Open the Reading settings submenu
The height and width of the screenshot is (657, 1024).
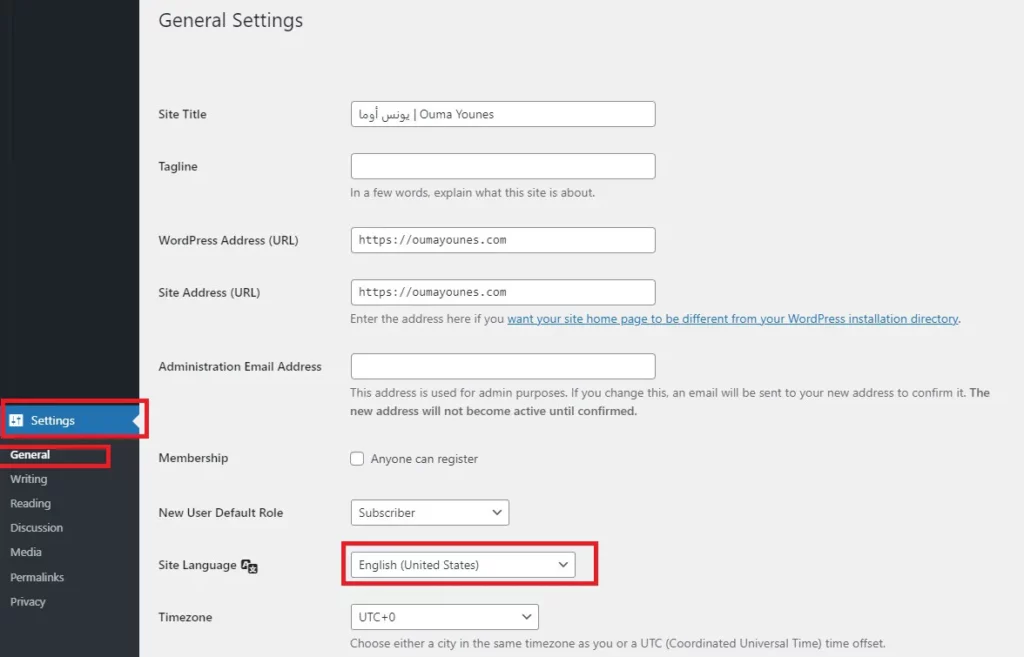tap(31, 504)
